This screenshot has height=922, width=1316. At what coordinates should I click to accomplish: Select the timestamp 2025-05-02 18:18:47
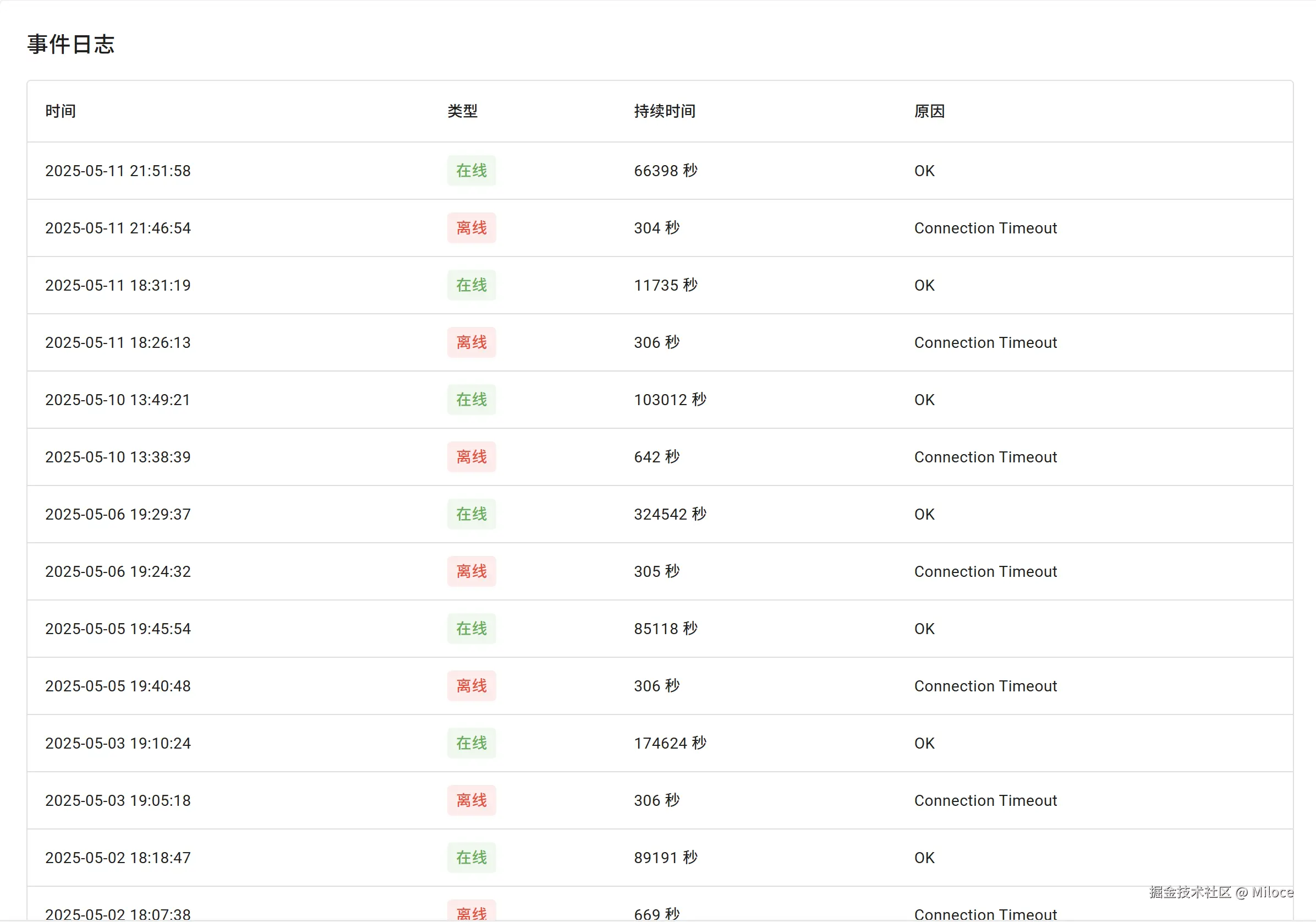coord(118,857)
